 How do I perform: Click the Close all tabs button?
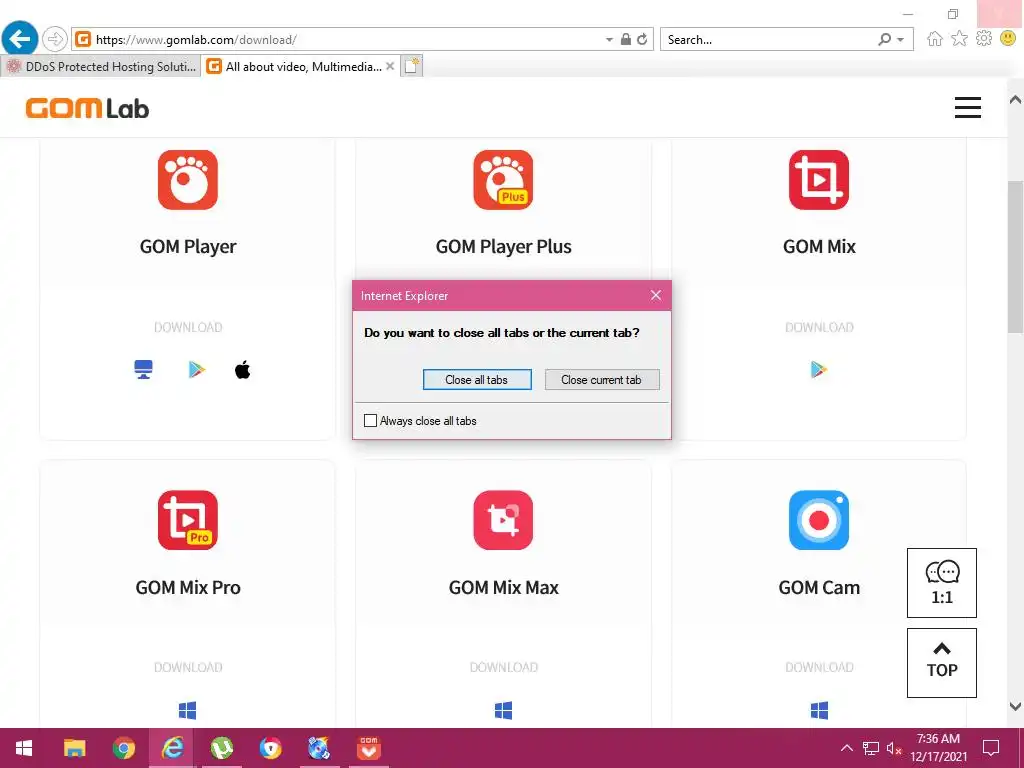(477, 379)
